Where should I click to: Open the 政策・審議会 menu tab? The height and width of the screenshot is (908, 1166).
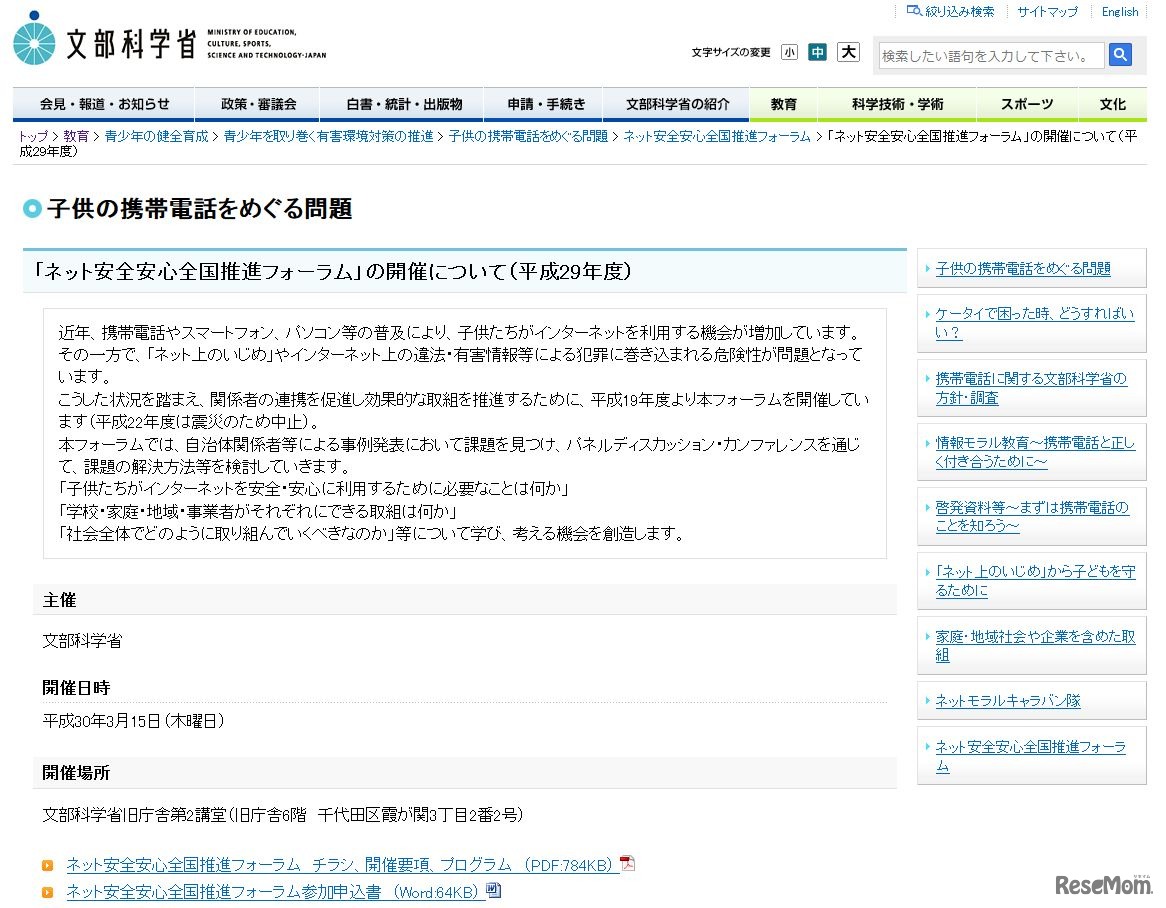click(258, 104)
